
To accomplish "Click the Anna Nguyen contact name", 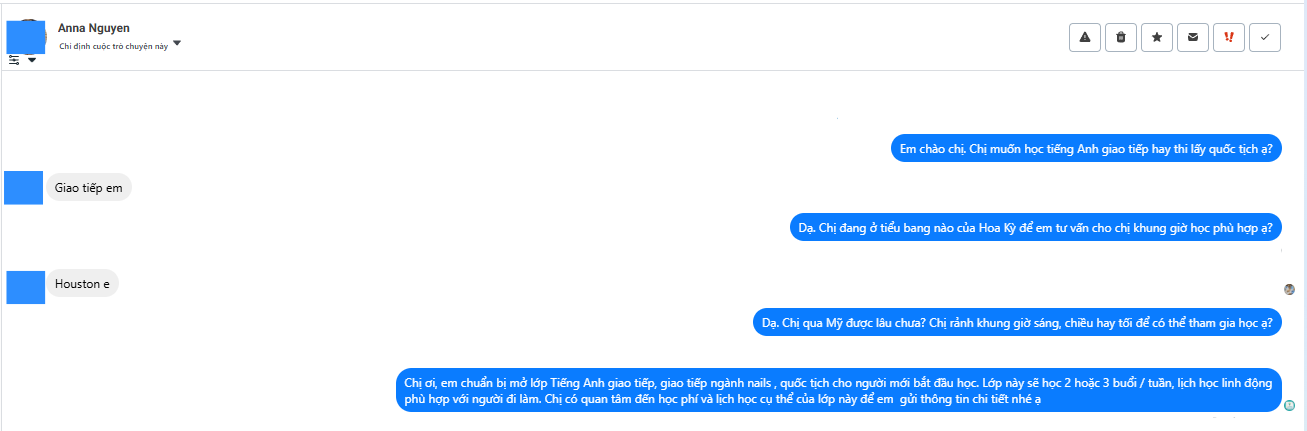I will (94, 29).
